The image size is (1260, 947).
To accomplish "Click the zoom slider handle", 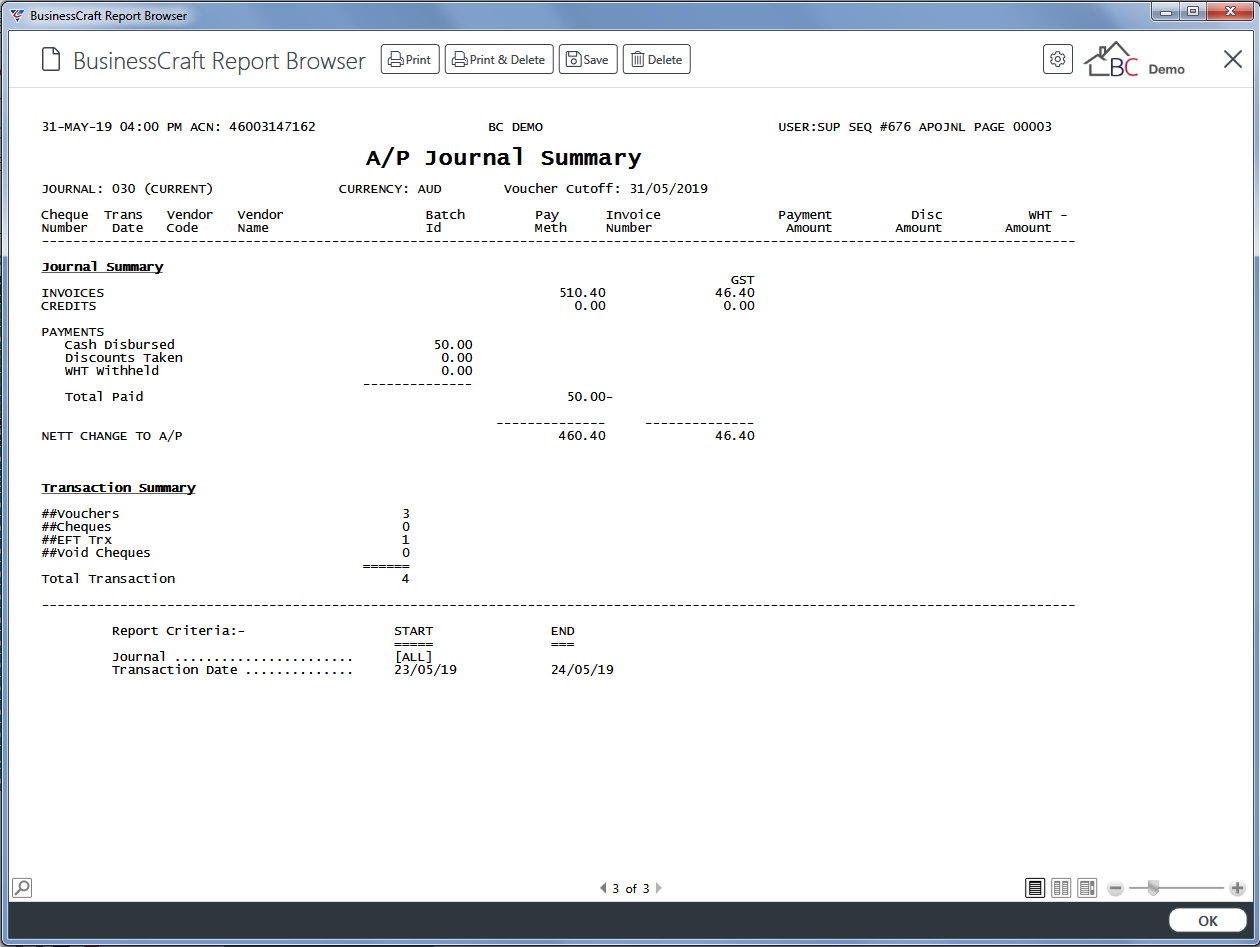I will pos(1154,888).
